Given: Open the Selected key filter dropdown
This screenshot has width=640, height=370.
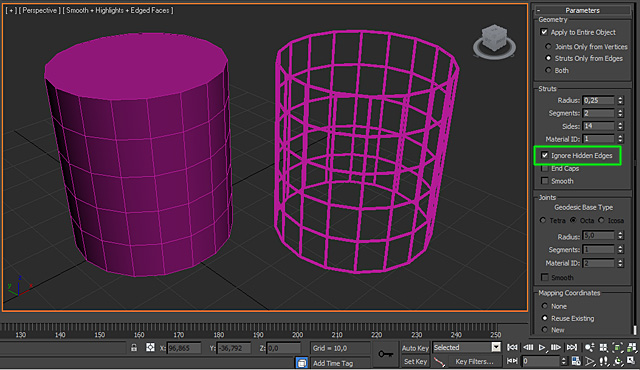Looking at the screenshot, I should tap(496, 347).
